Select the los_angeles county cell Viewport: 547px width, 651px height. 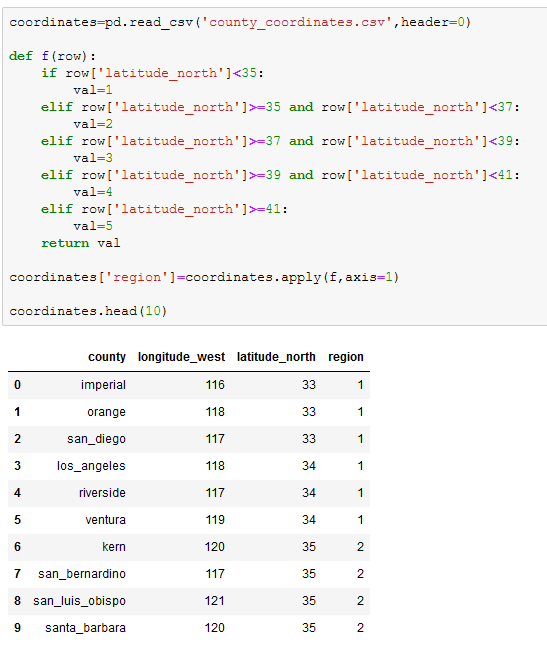pyautogui.click(x=91, y=466)
